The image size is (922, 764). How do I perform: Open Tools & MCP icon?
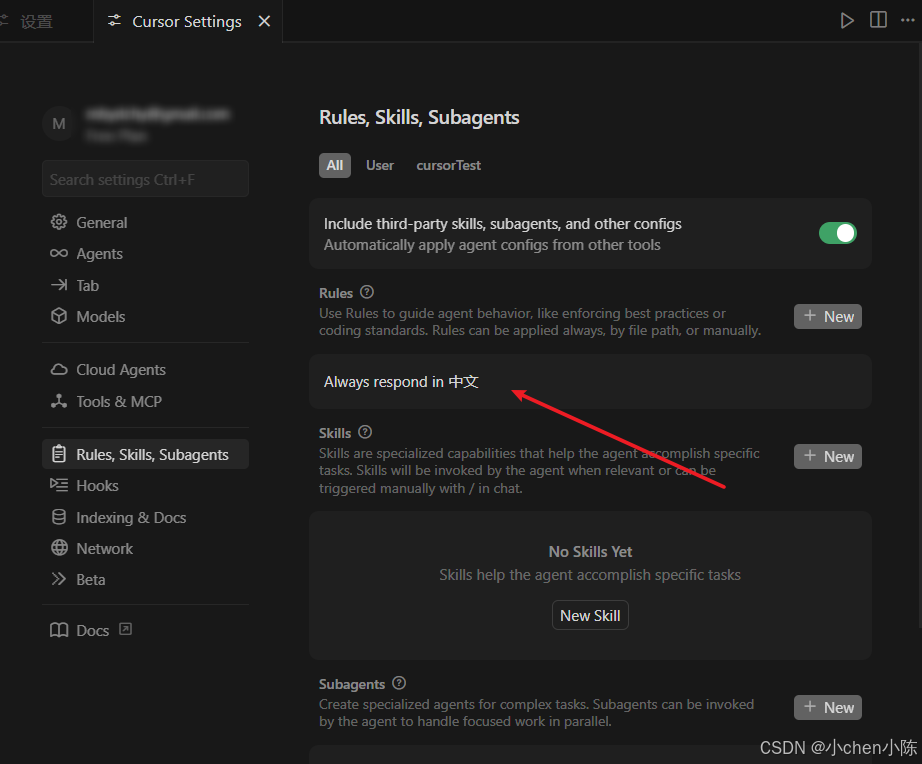tap(59, 401)
